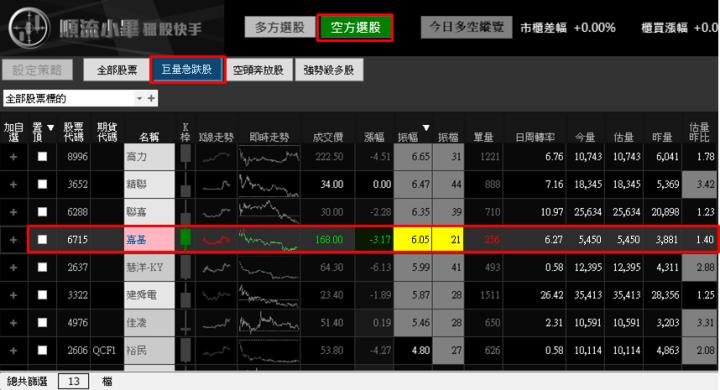Screen dimensions: 720x390
Task: Sort by 估量昨比 column header
Action: [x=699, y=132]
